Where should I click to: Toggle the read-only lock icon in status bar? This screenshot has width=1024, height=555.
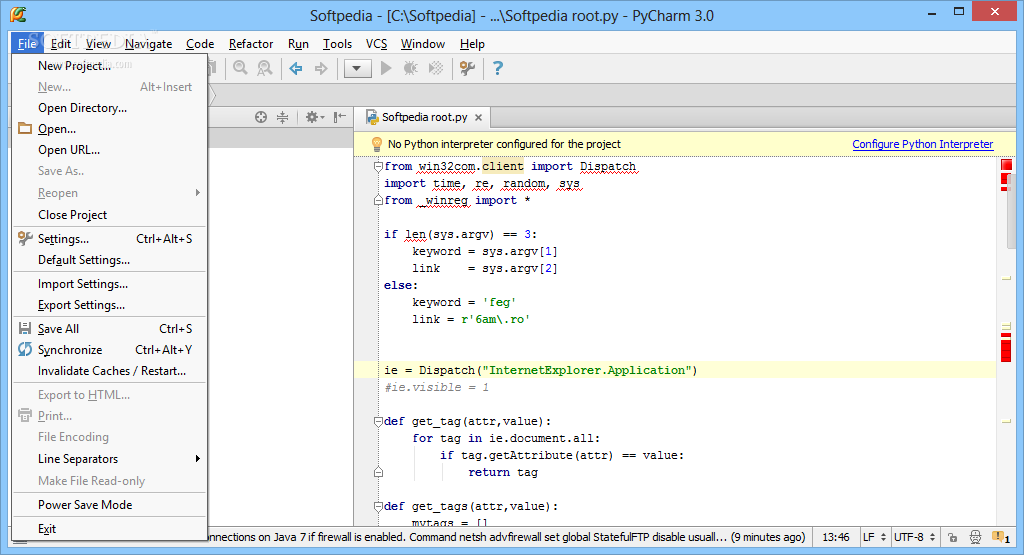(952, 537)
